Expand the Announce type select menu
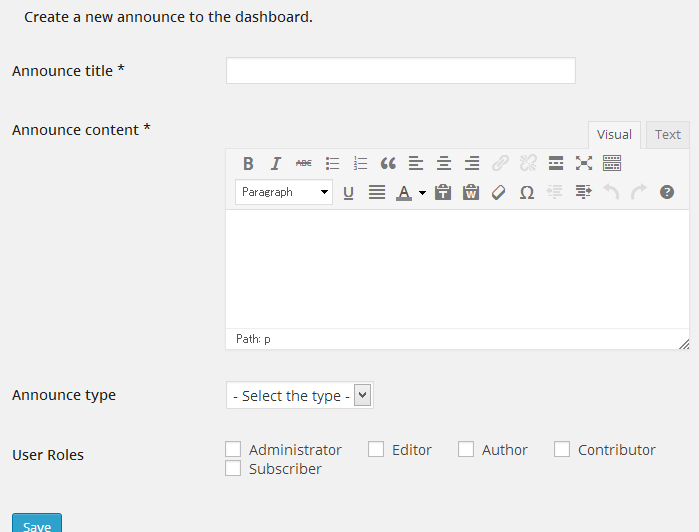The height and width of the screenshot is (532, 699). coord(299,396)
